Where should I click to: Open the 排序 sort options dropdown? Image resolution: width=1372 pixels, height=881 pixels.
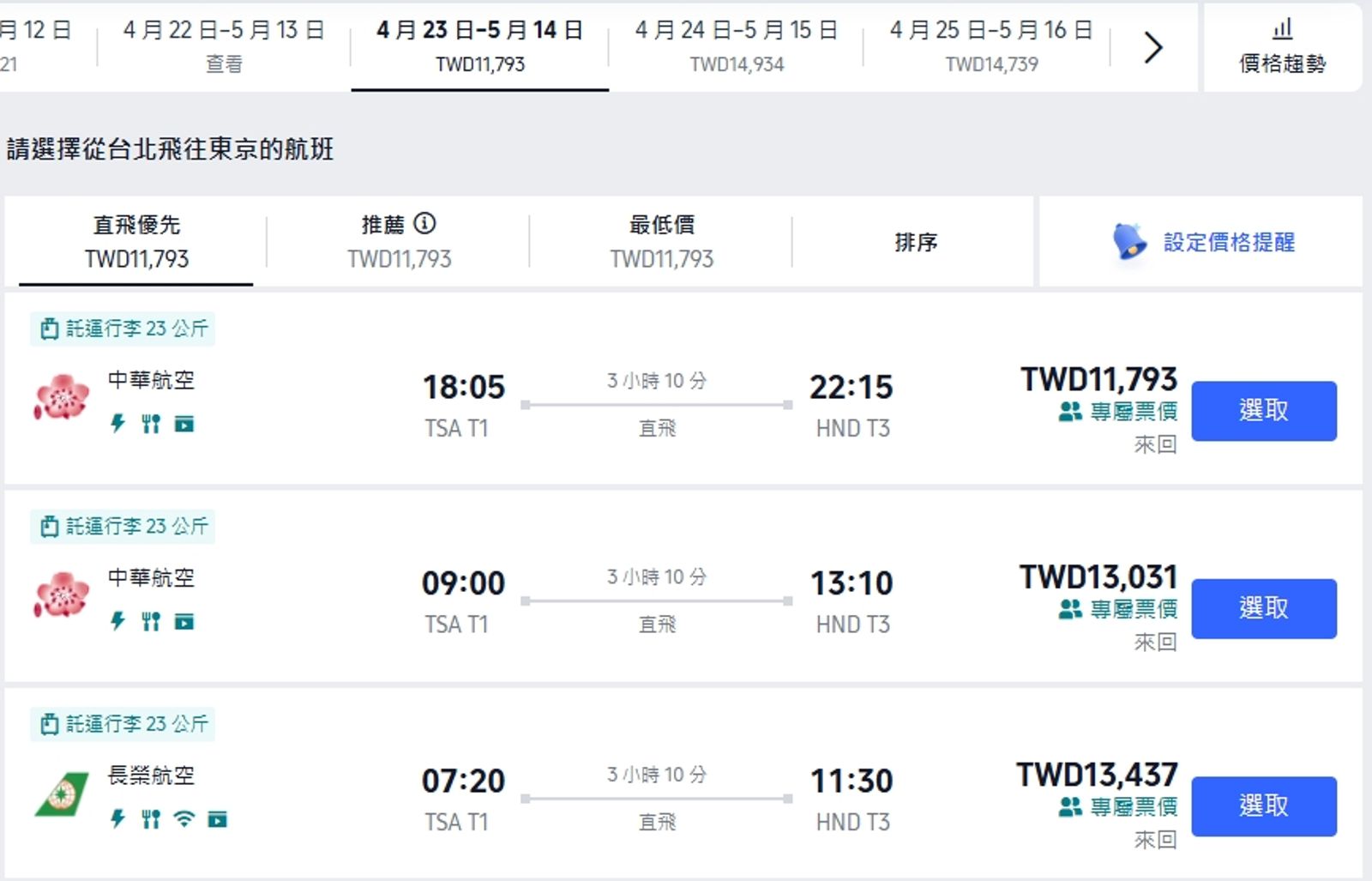(x=915, y=243)
